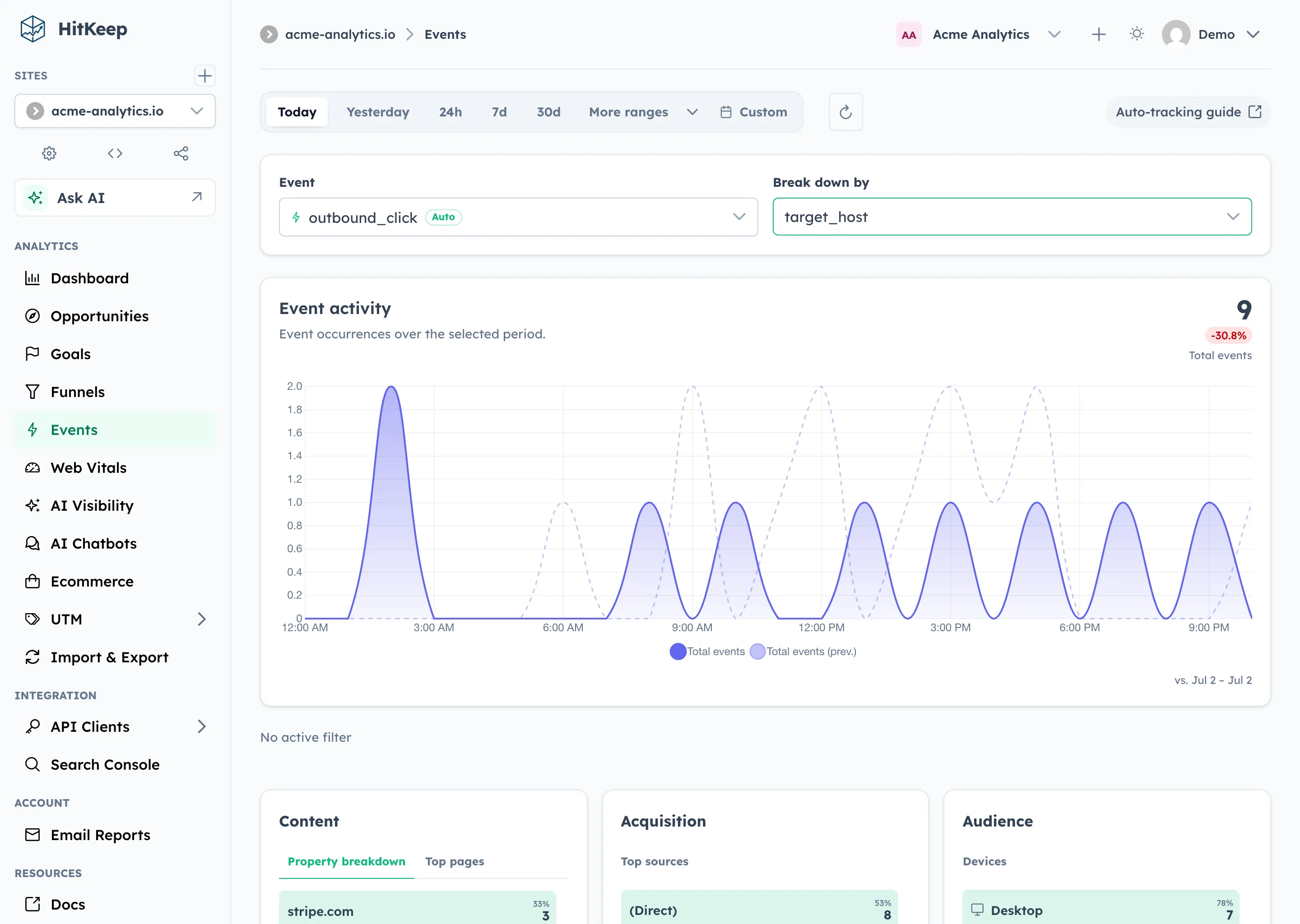Refresh data with the reload icon
Viewport: 1300px width, 924px height.
(x=845, y=112)
